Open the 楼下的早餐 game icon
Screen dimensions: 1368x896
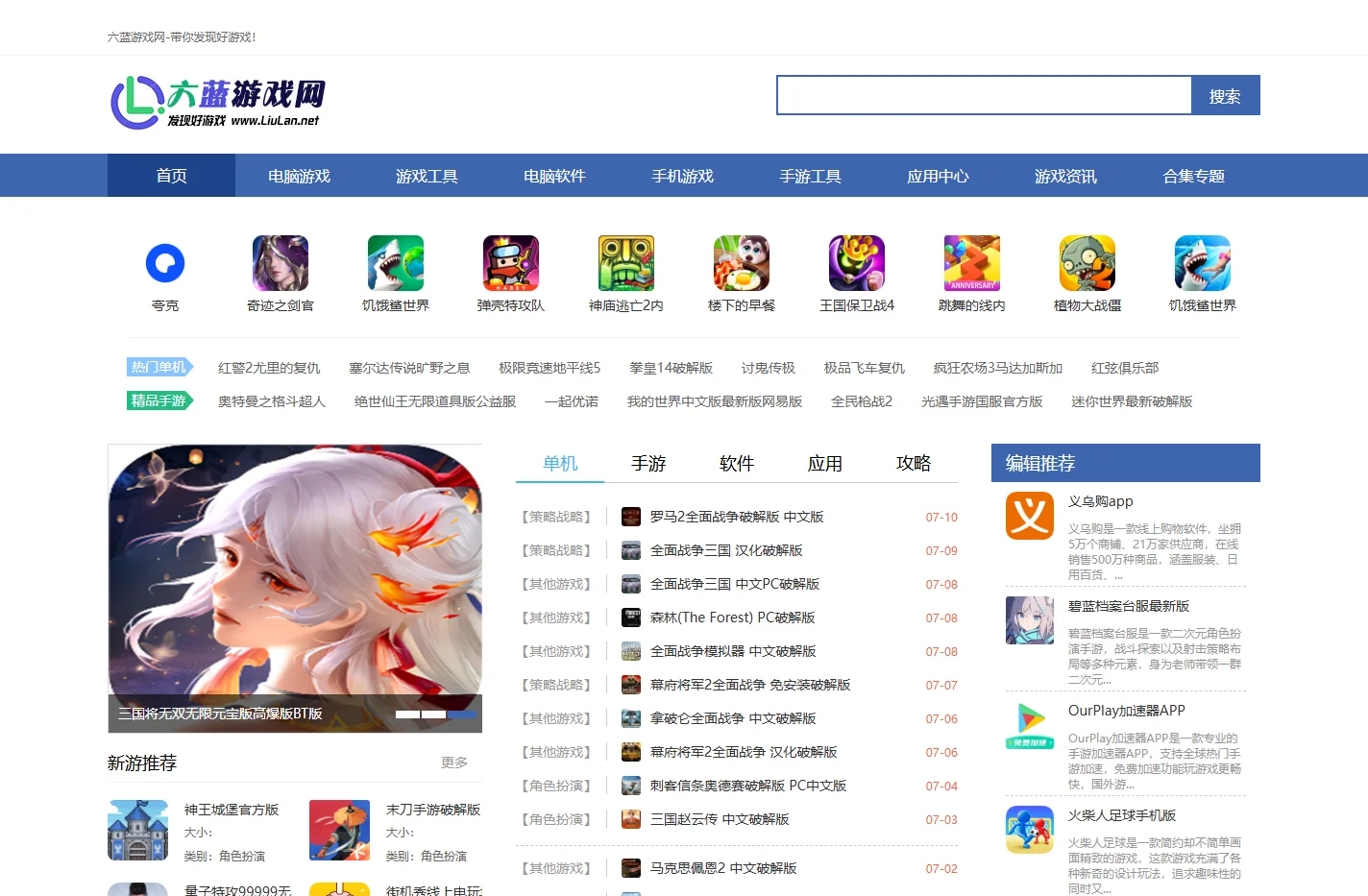742,263
